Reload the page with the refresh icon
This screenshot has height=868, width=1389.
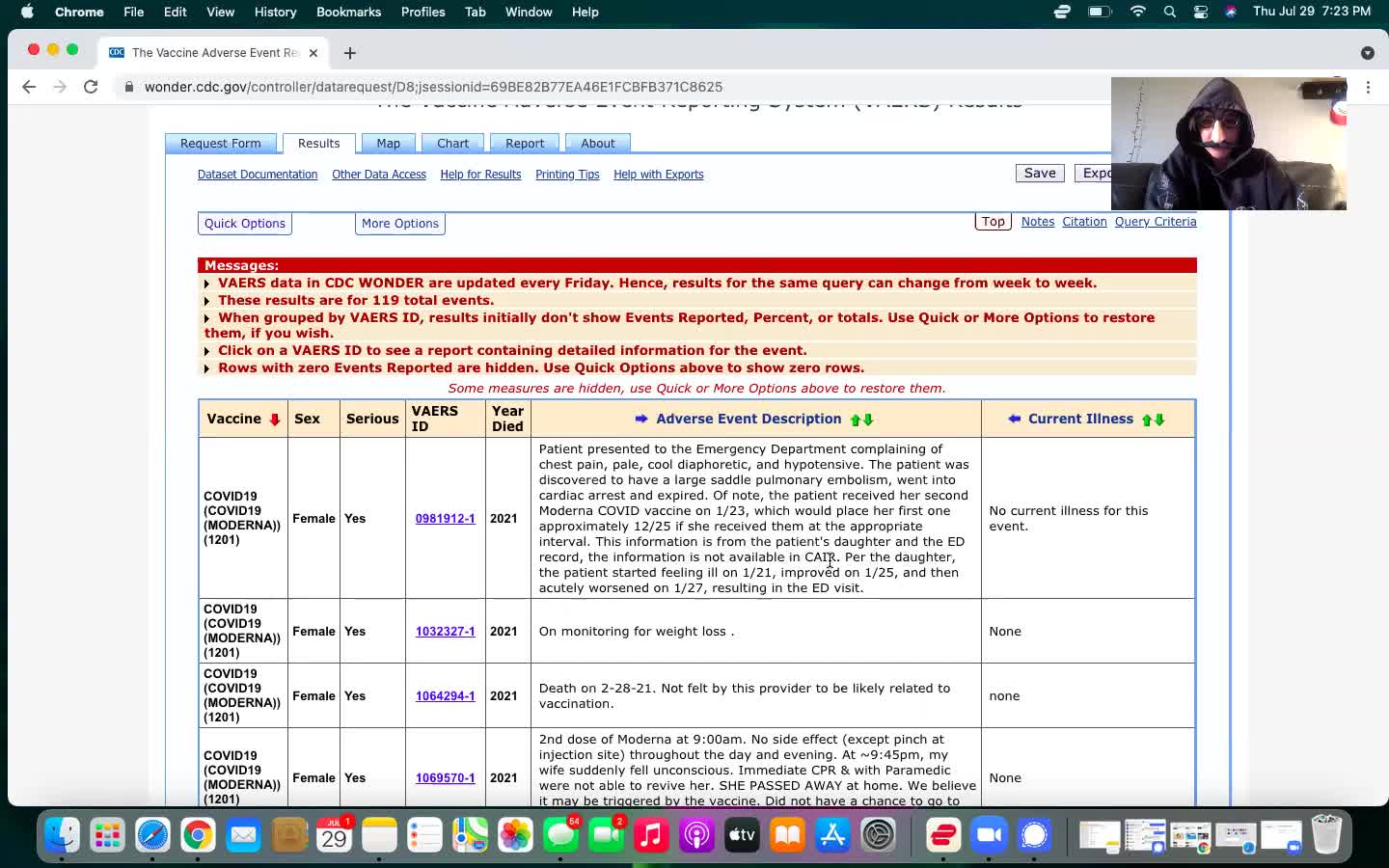coord(91,87)
